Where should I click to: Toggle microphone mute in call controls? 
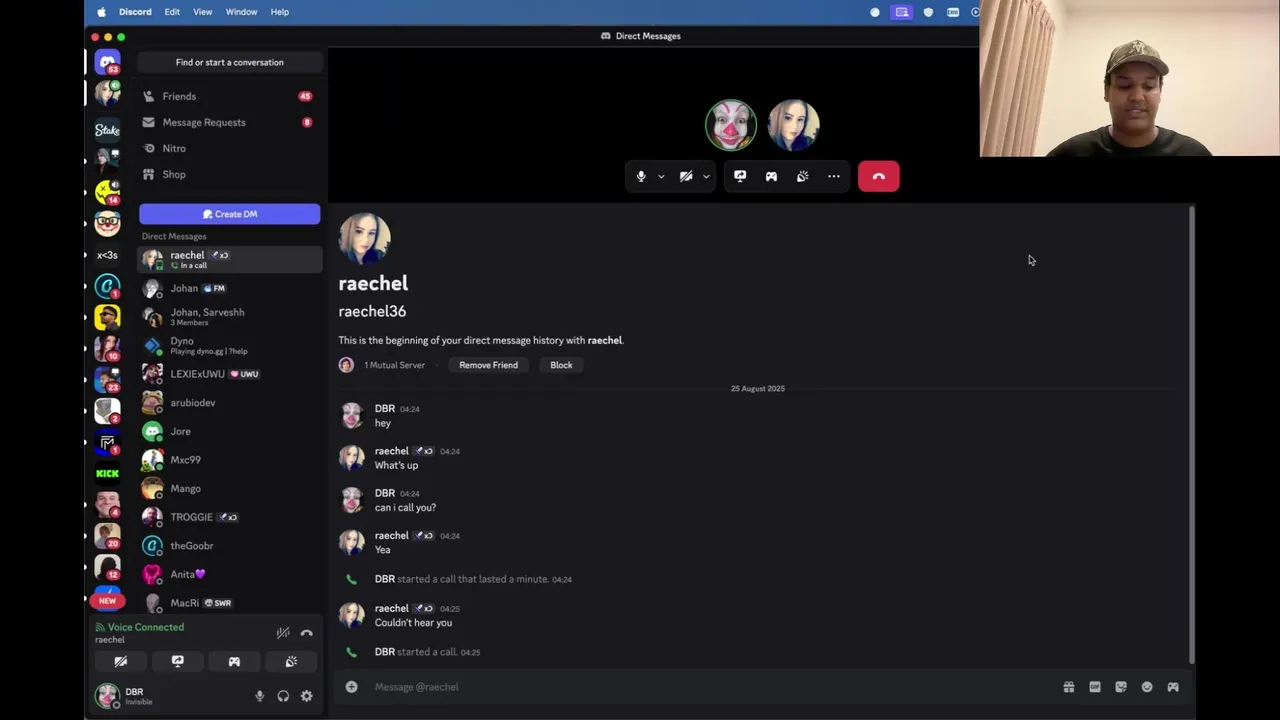pyautogui.click(x=641, y=176)
